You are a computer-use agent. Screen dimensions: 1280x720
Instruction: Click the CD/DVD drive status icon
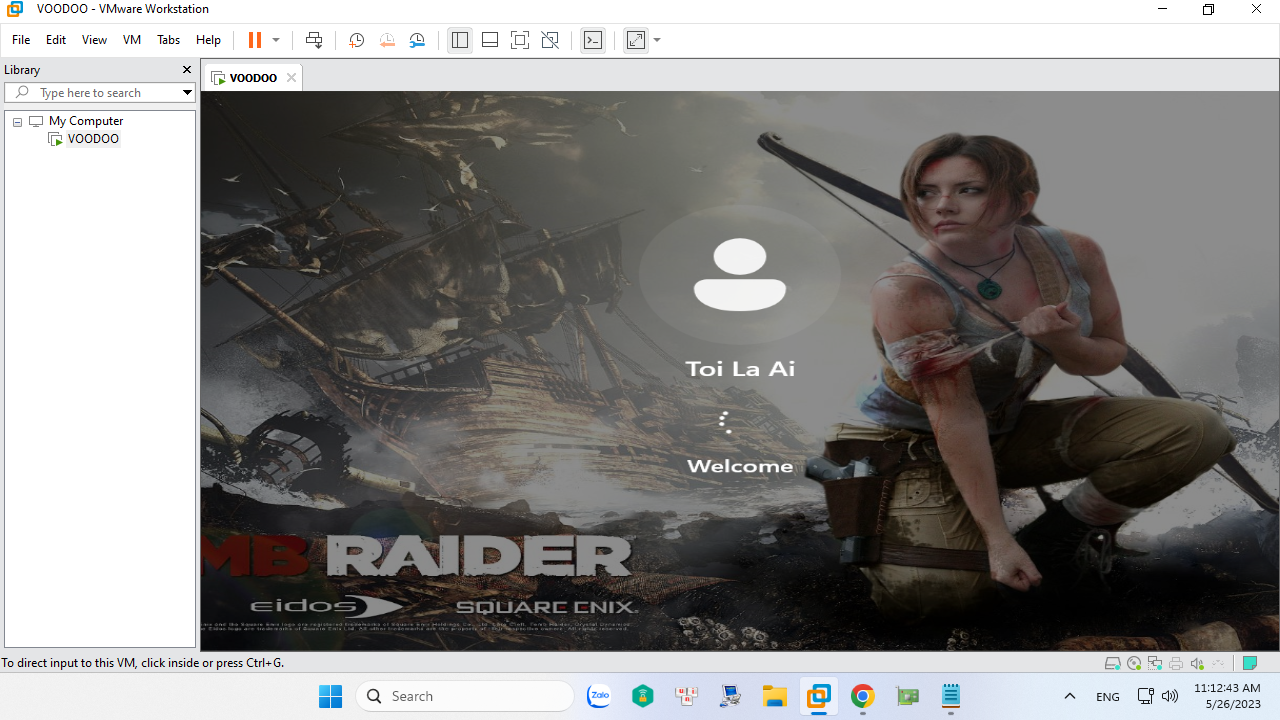[1134, 663]
